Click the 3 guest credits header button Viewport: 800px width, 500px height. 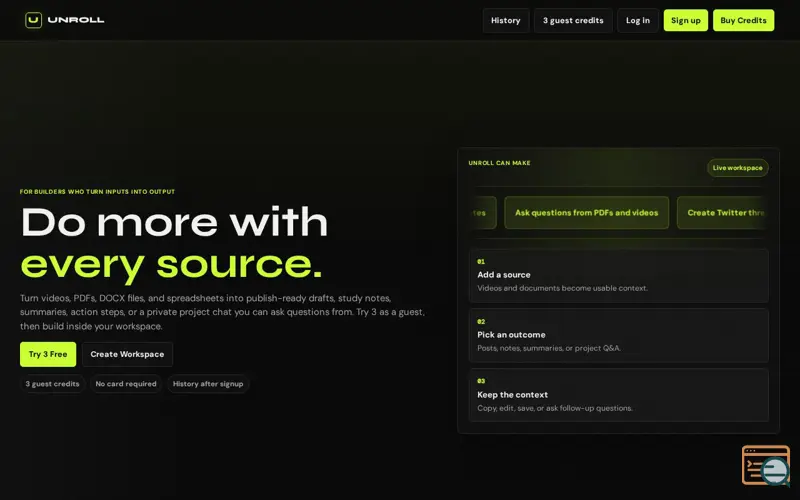[573, 20]
